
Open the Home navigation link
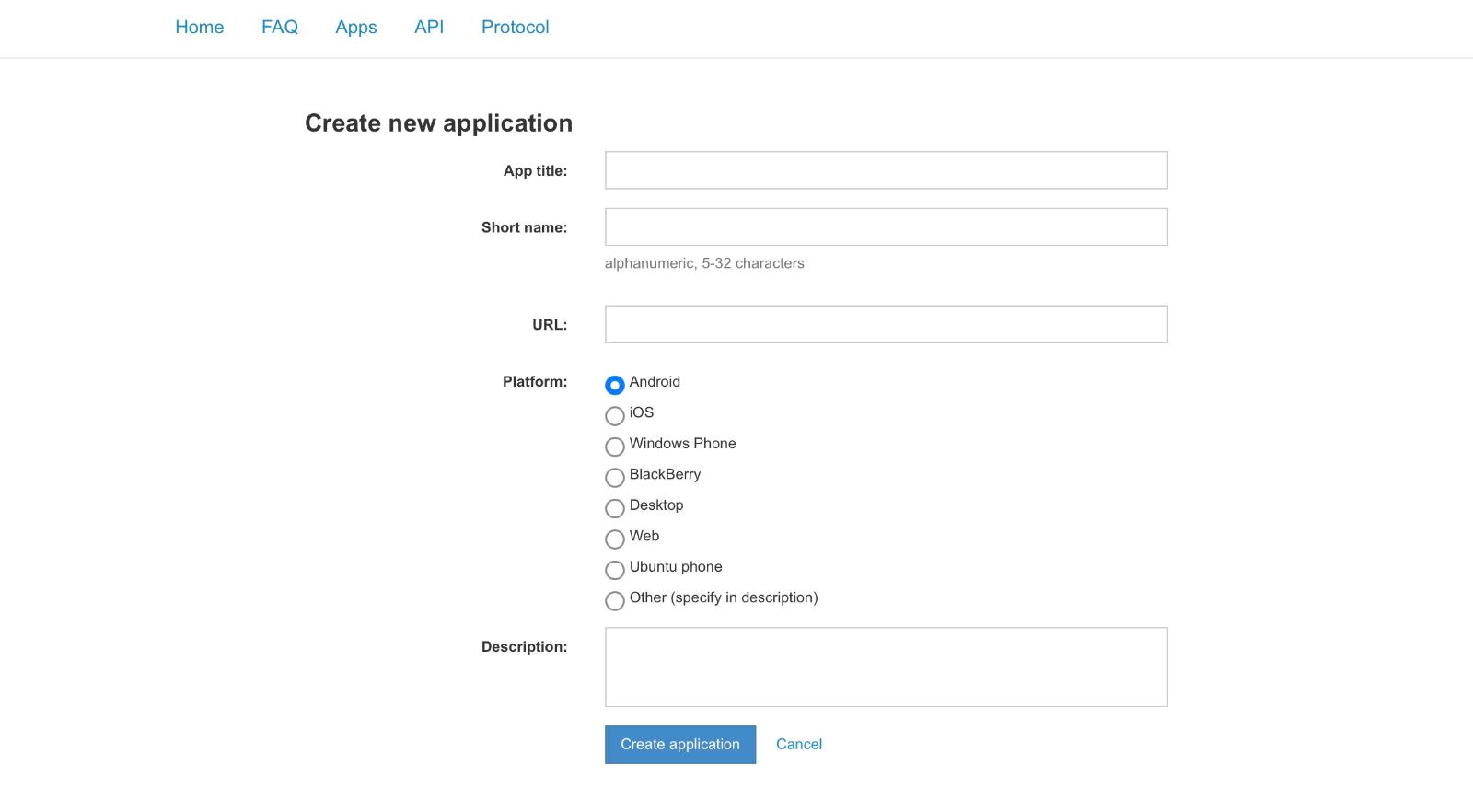click(199, 28)
